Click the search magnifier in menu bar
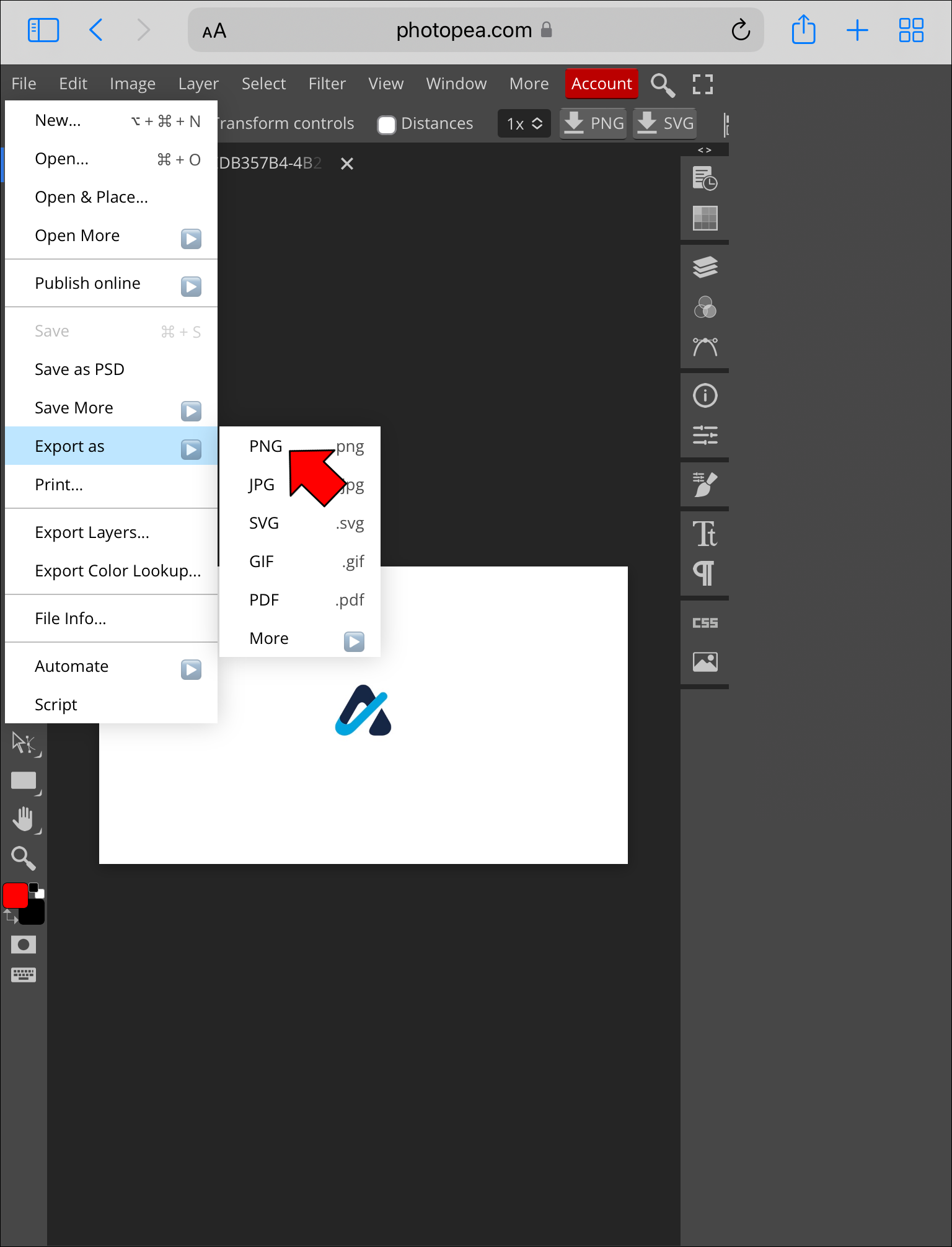The height and width of the screenshot is (1247, 952). 663,85
